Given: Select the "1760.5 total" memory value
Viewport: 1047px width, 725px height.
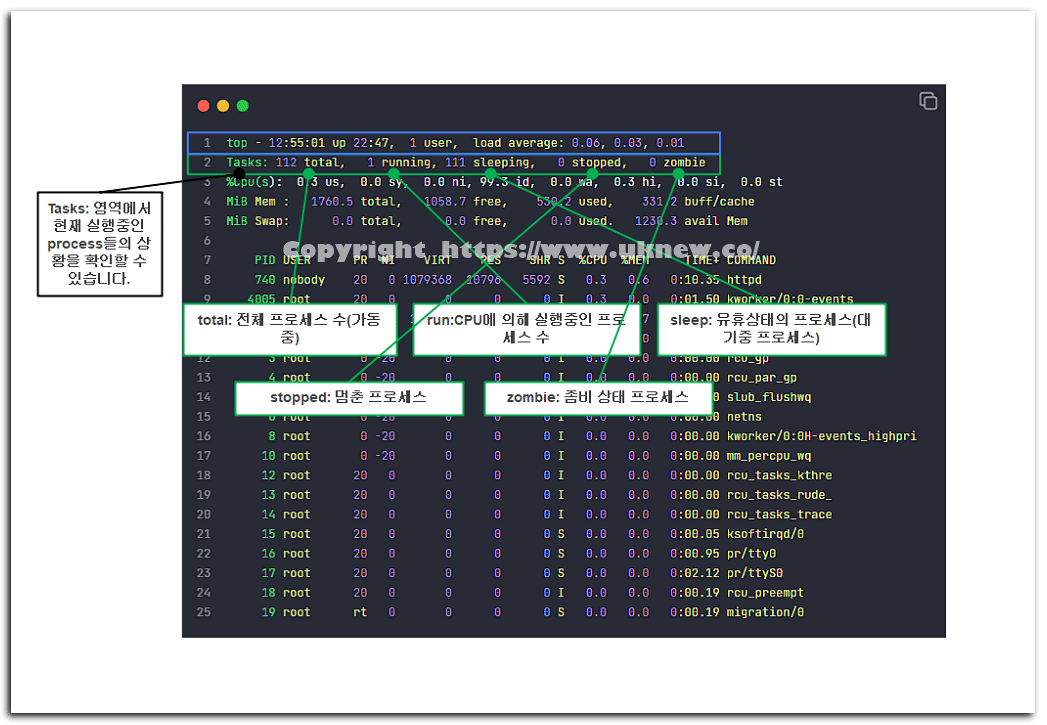Looking at the screenshot, I should click(353, 202).
